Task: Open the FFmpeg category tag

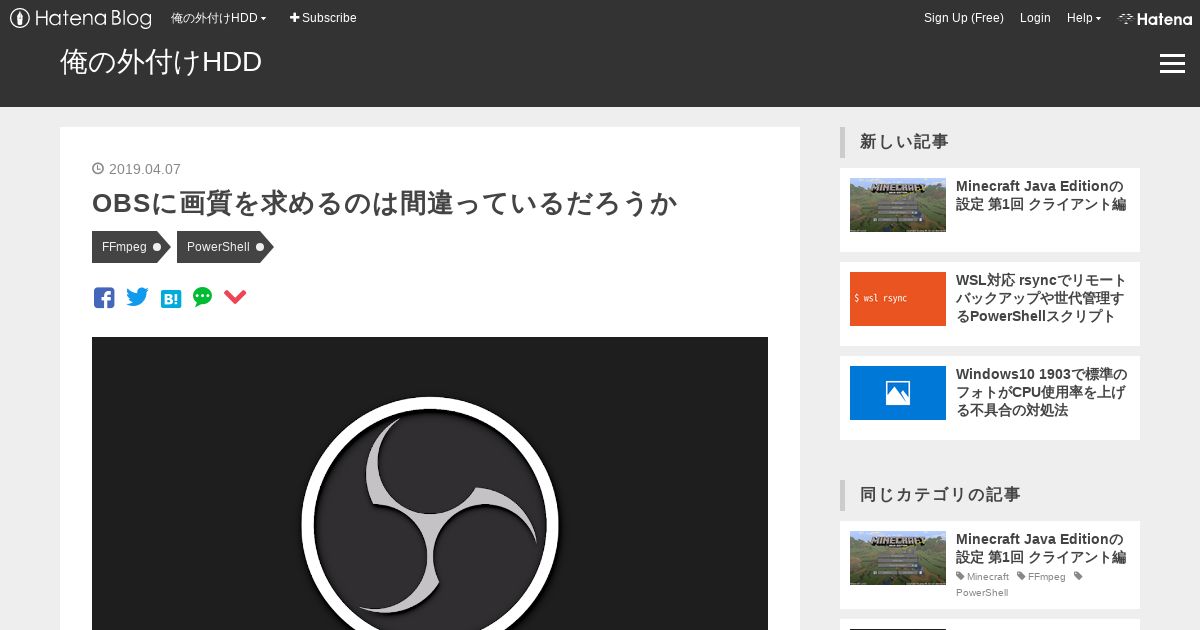Action: (x=130, y=247)
